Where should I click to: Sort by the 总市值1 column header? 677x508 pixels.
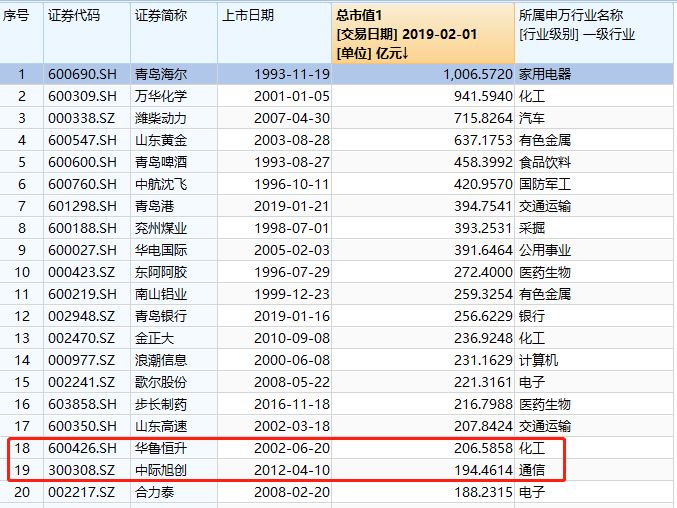(x=423, y=34)
